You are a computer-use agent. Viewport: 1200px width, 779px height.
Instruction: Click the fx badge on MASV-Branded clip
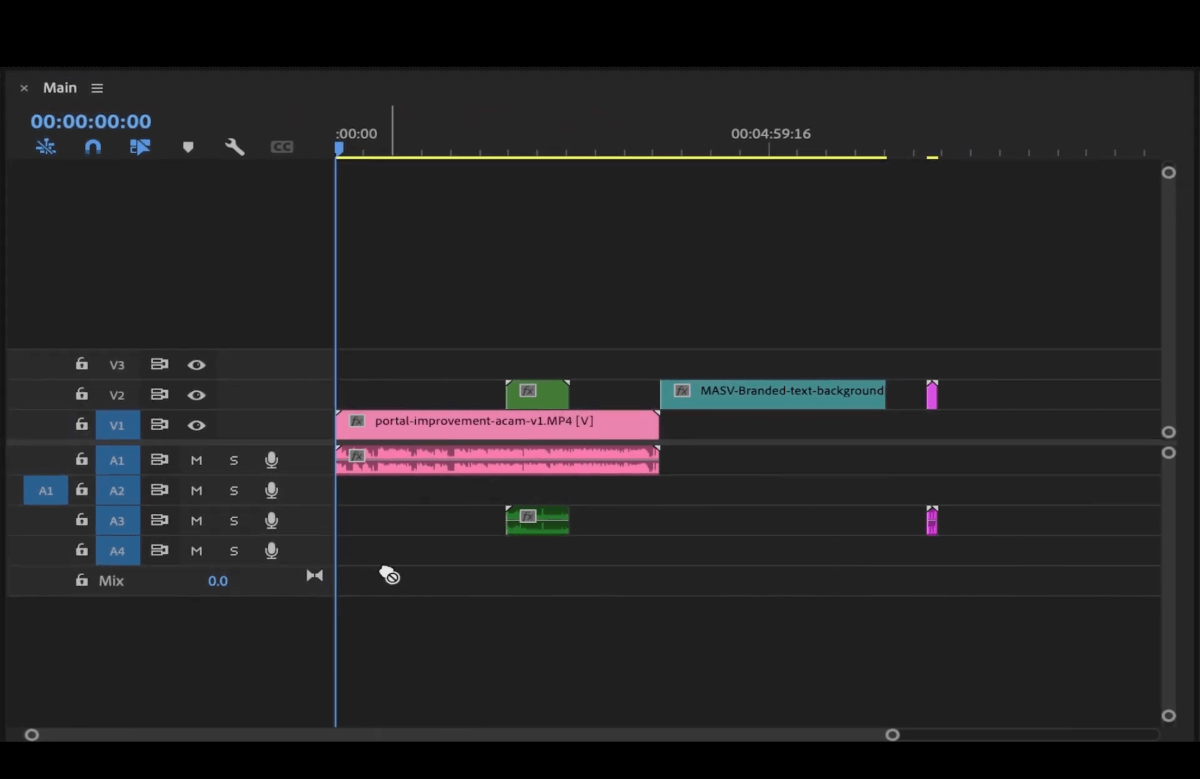coord(682,391)
